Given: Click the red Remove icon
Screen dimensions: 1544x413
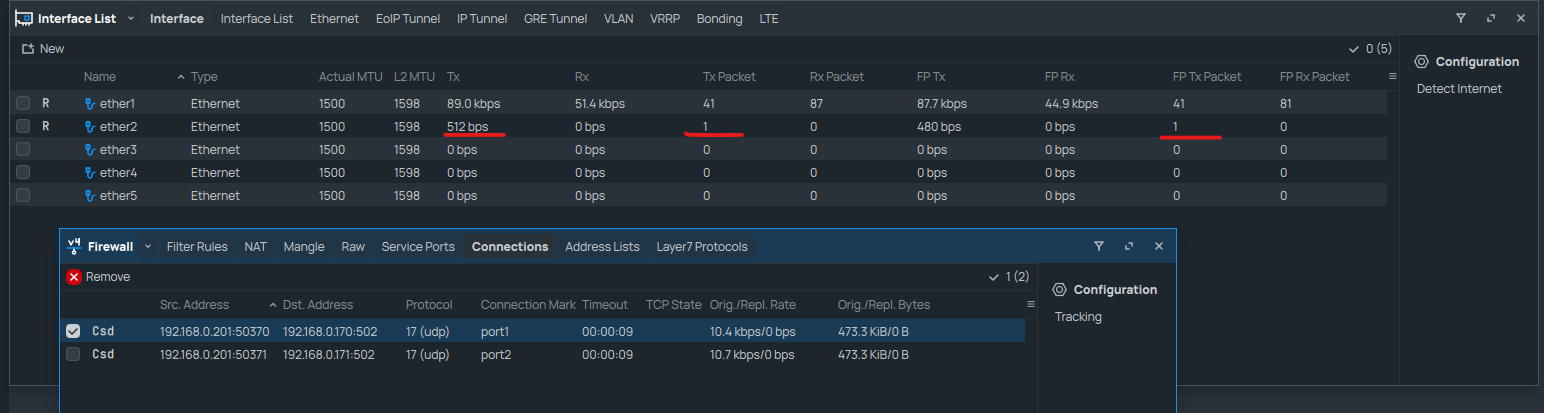Looking at the screenshot, I should pos(74,277).
